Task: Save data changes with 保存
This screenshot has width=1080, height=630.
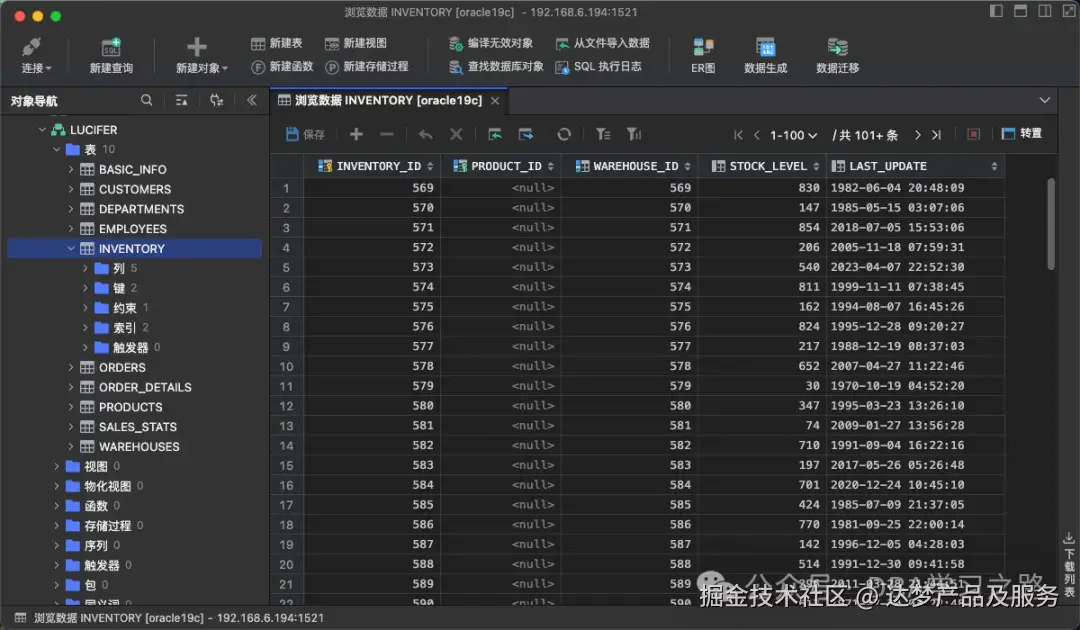Action: pos(304,134)
